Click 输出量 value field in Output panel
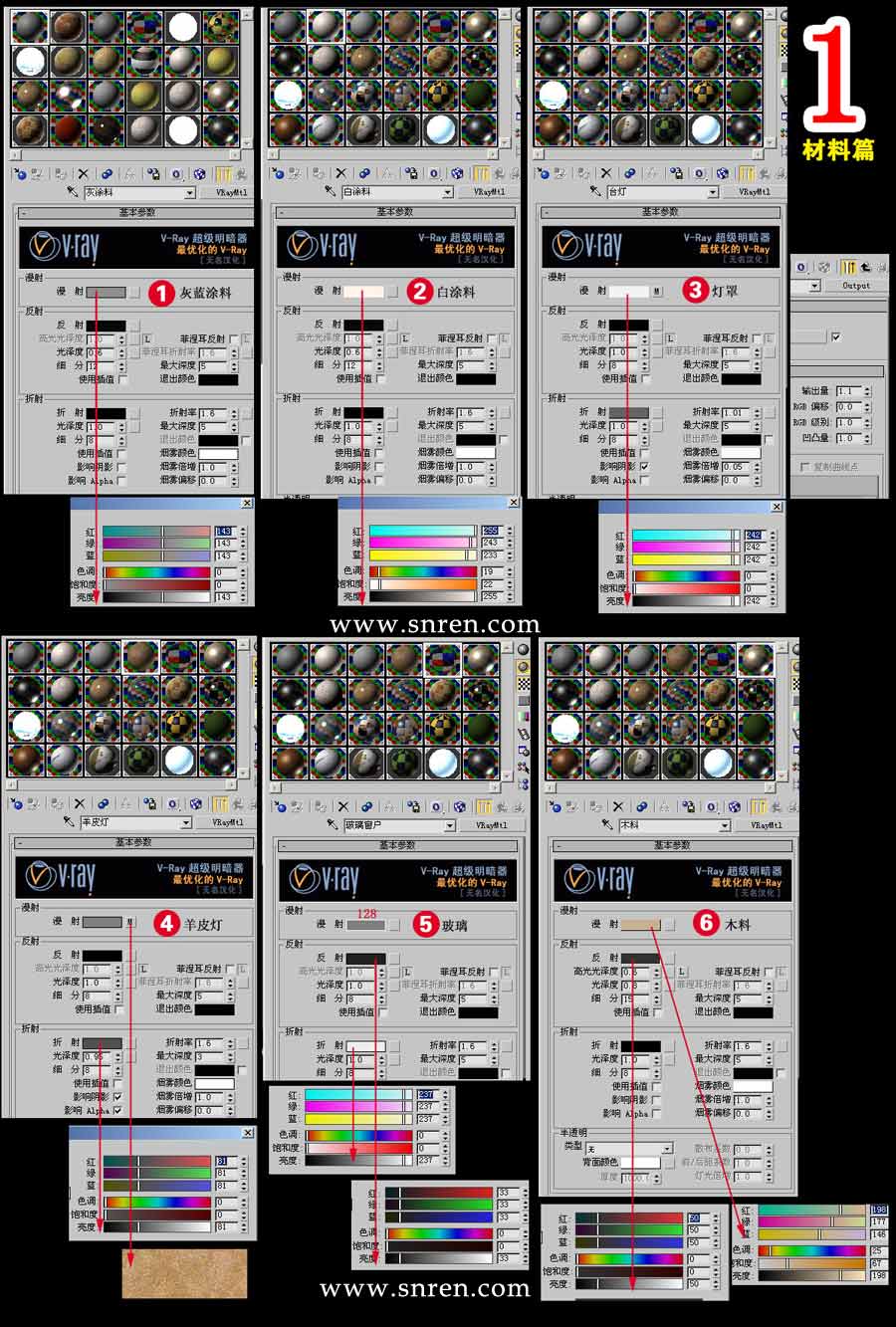The width and height of the screenshot is (896, 1327). pyautogui.click(x=849, y=392)
